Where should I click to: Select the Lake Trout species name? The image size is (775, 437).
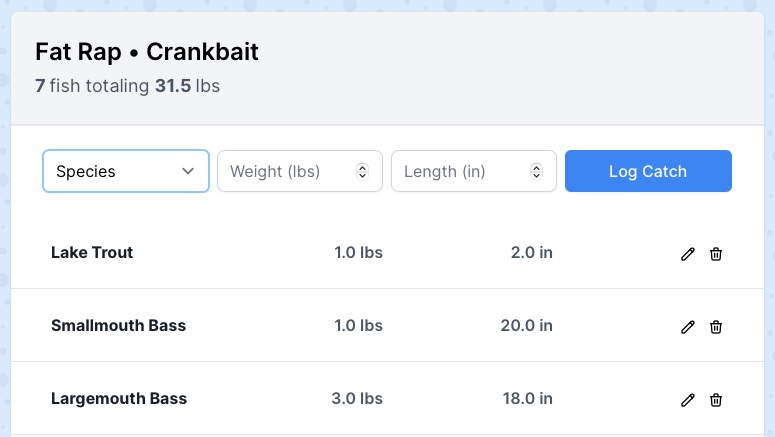click(x=92, y=253)
